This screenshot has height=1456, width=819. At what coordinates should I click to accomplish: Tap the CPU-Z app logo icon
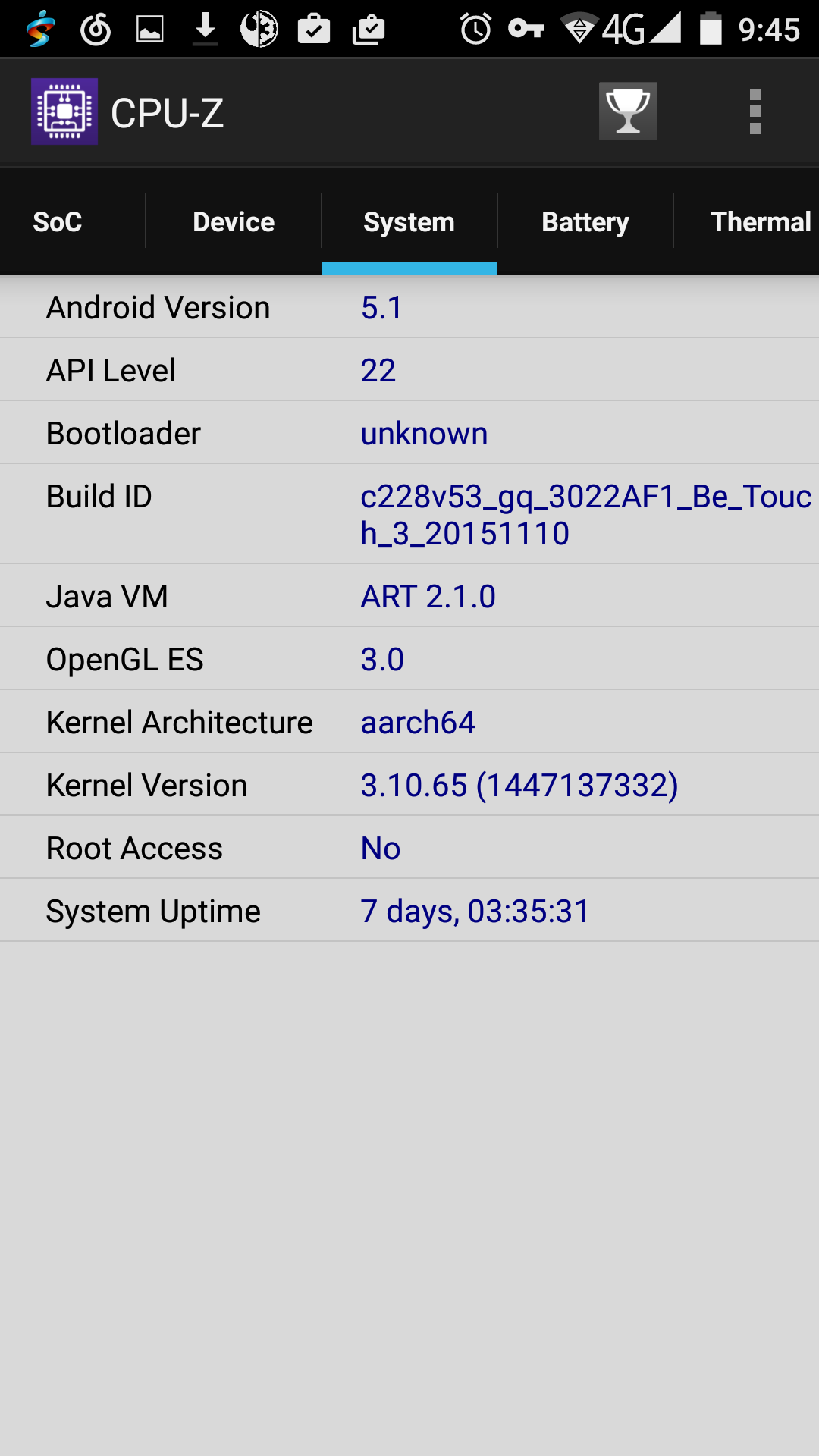tap(64, 111)
